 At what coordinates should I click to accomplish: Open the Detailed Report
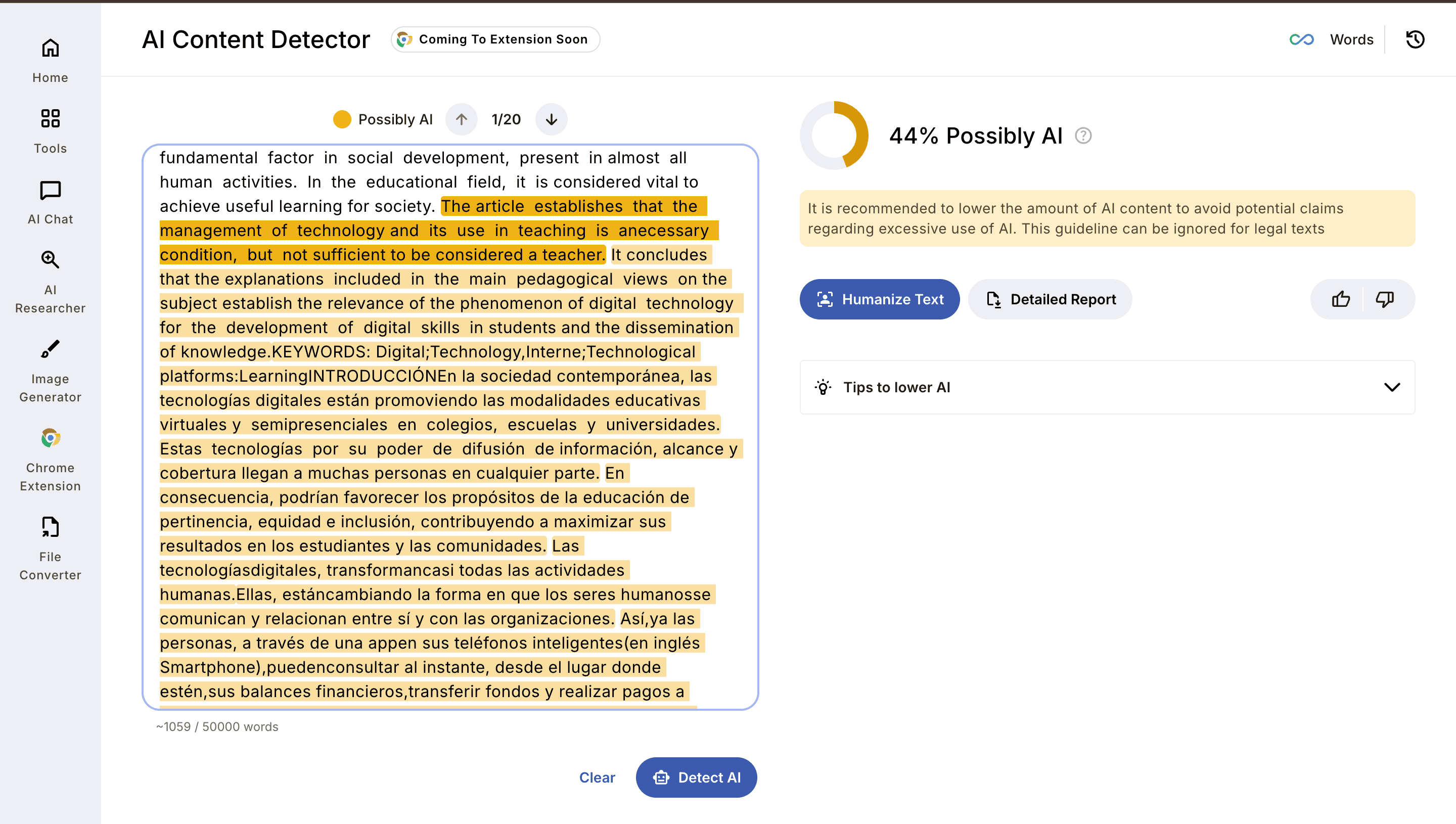tap(1050, 299)
